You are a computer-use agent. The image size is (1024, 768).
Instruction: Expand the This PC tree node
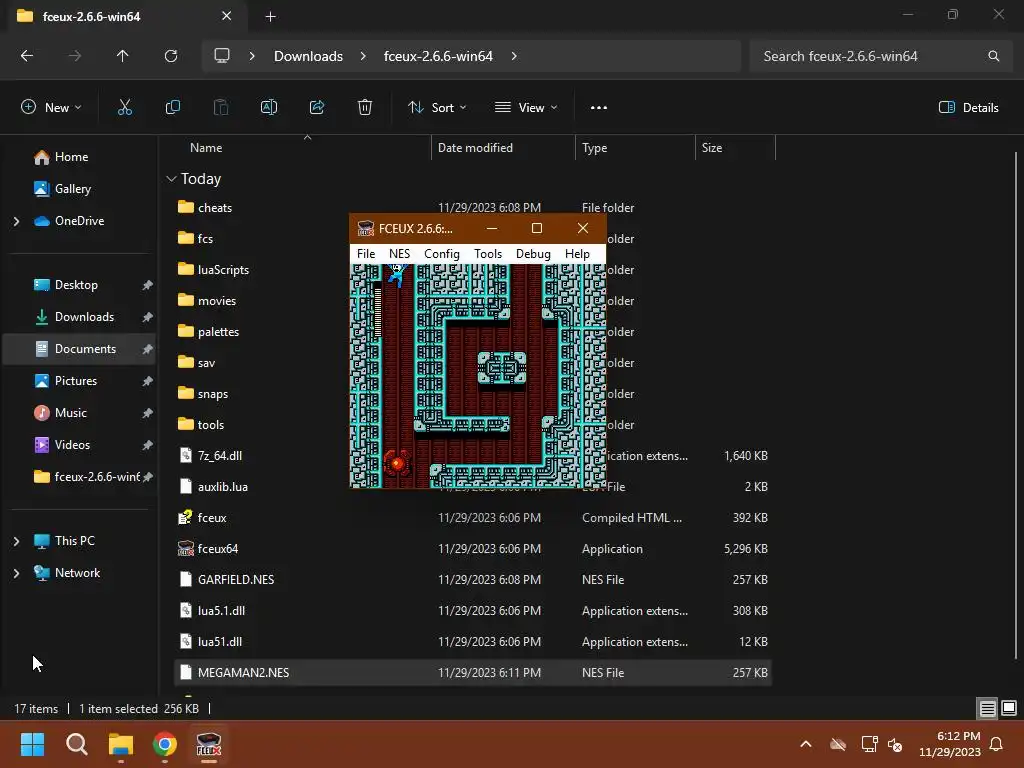(16, 541)
